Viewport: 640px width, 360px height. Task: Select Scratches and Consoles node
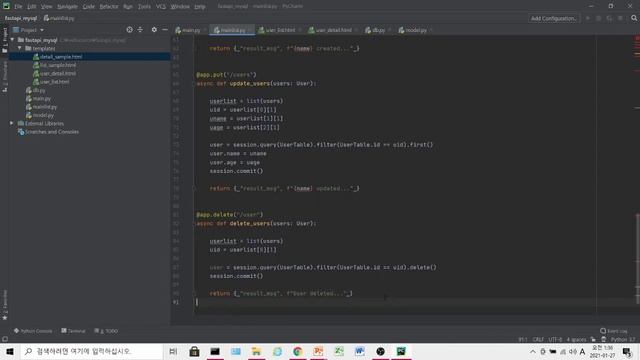pos(51,132)
